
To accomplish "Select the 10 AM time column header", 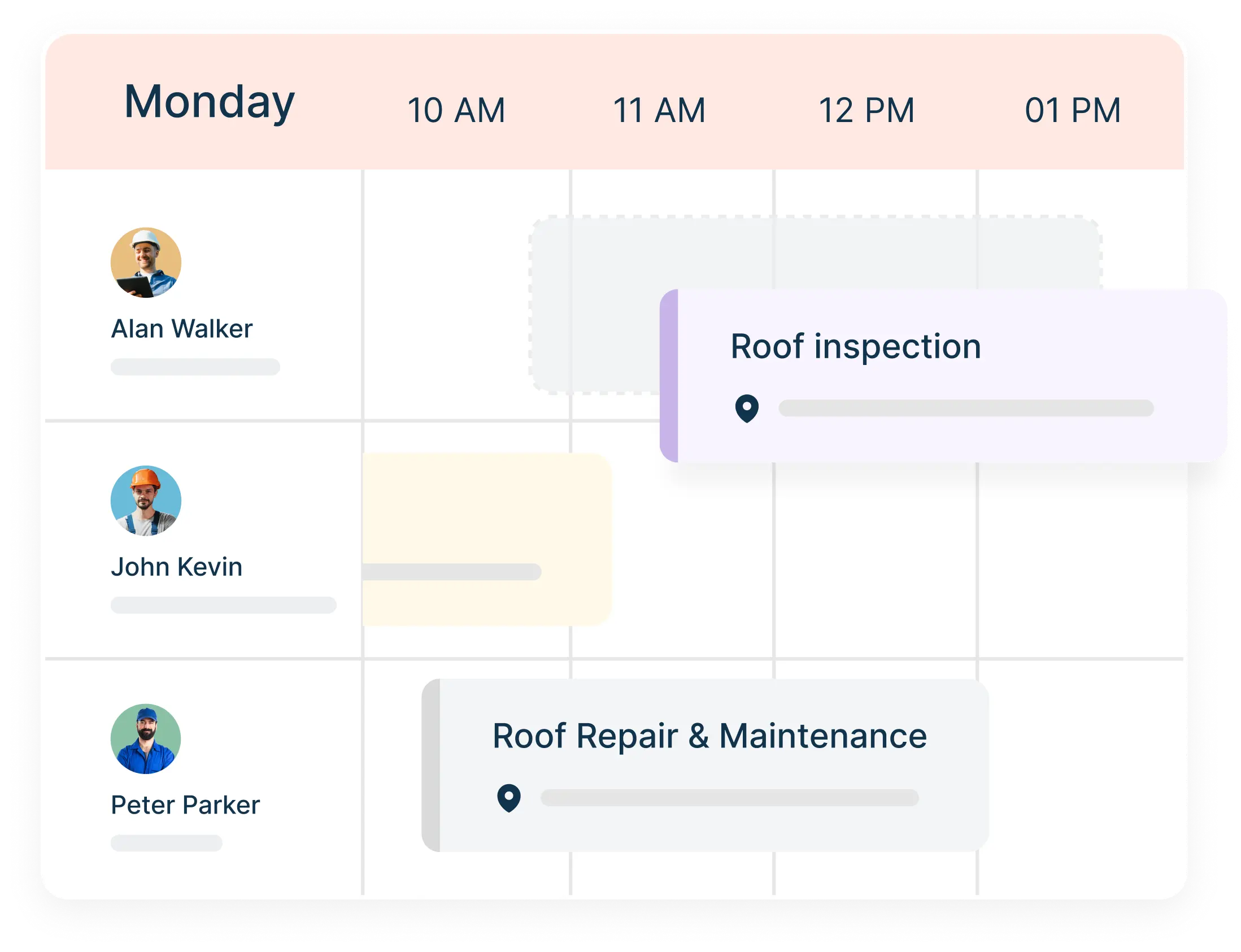I will [456, 110].
